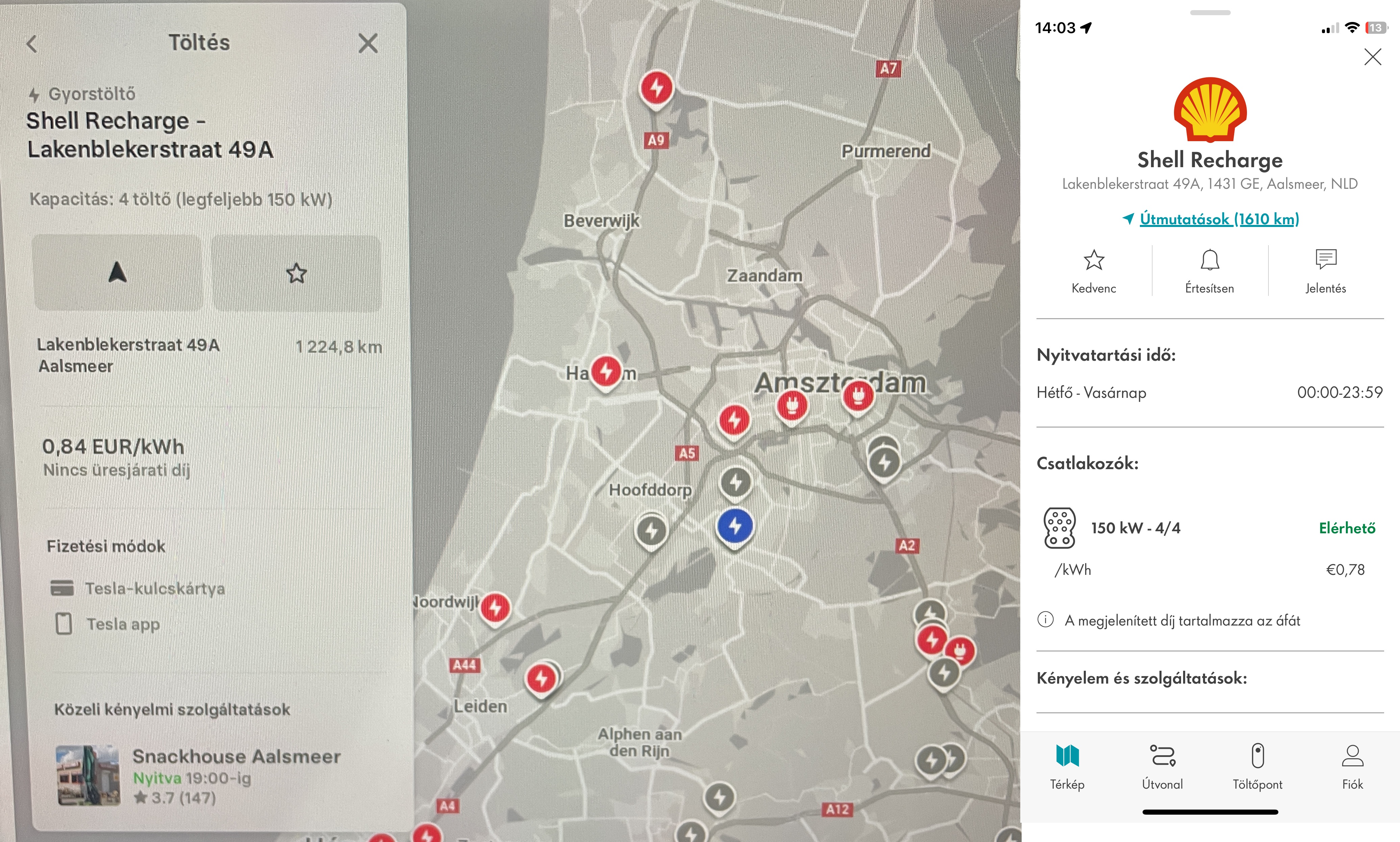Image resolution: width=1400 pixels, height=842 pixels.
Task: Select the blue selected charger pin on map
Action: (x=735, y=528)
